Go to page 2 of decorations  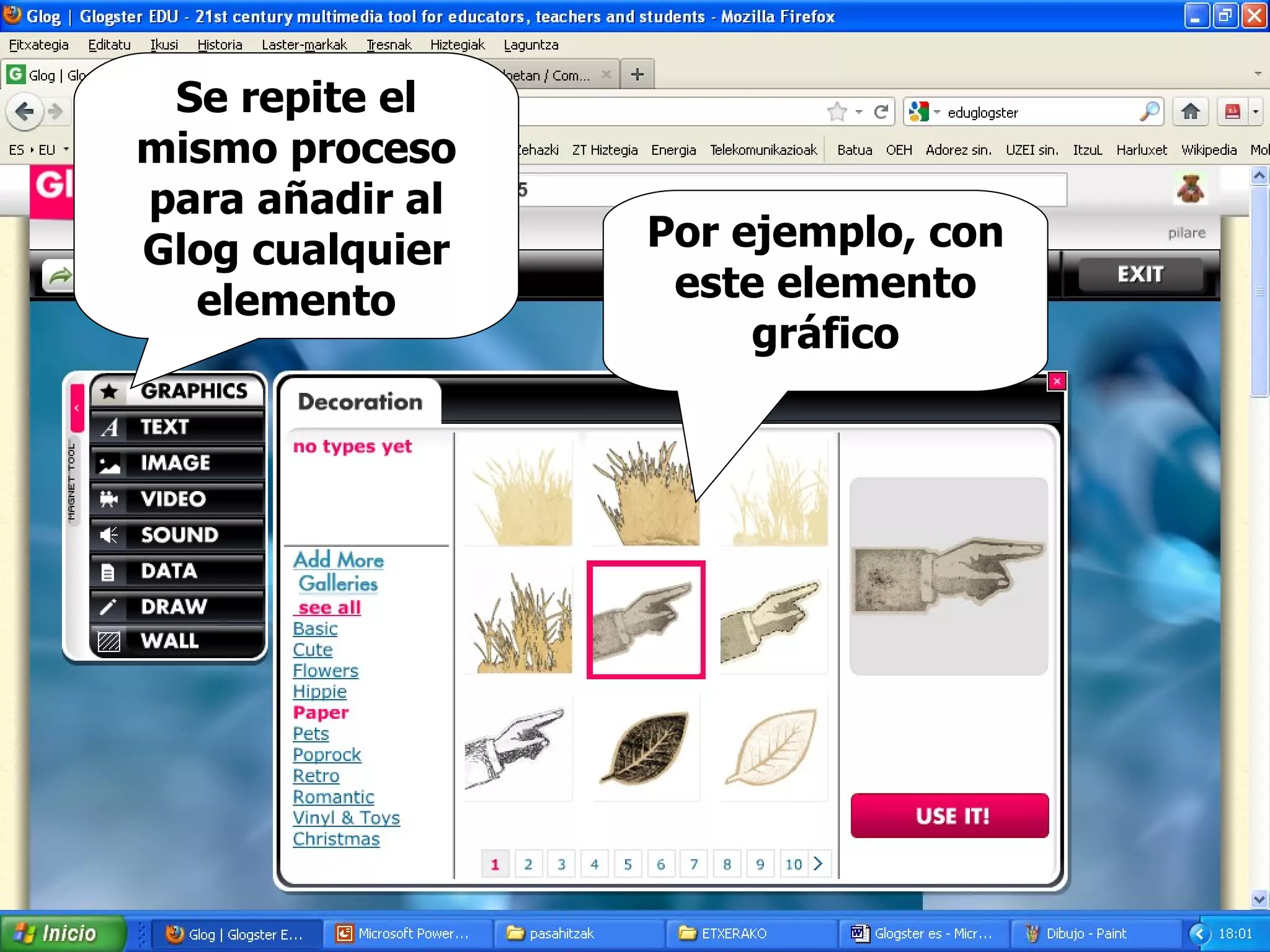click(528, 864)
